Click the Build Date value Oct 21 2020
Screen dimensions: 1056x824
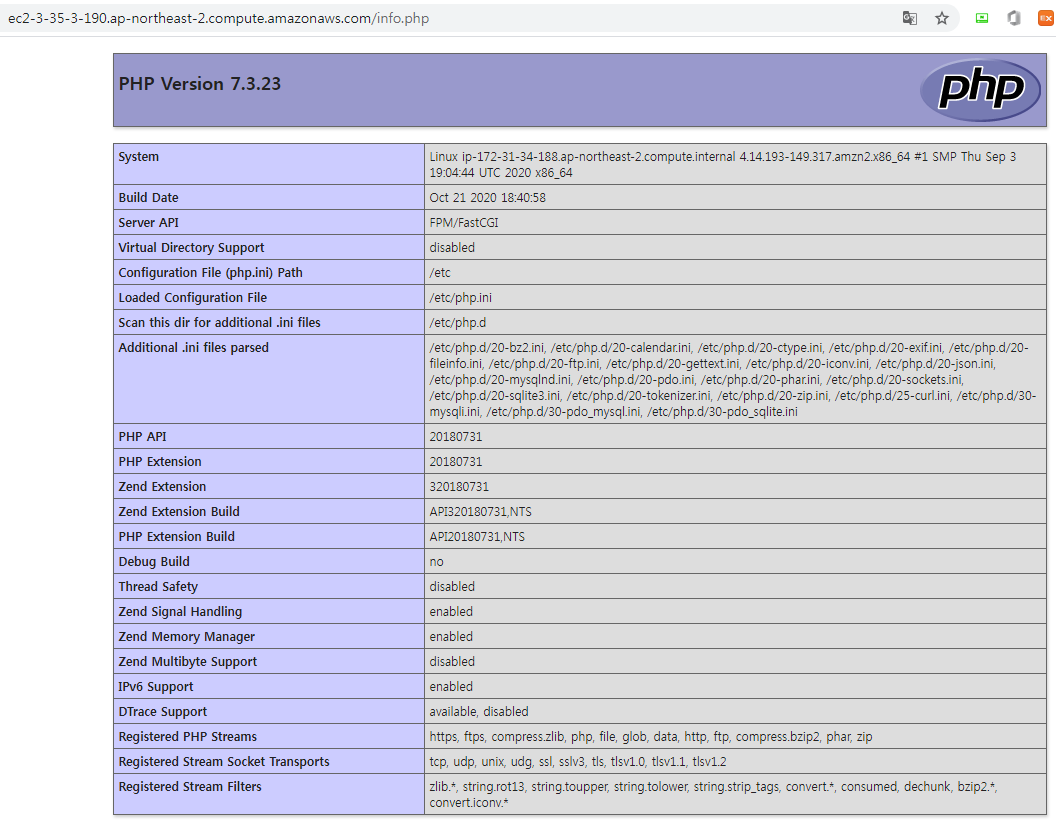[488, 197]
